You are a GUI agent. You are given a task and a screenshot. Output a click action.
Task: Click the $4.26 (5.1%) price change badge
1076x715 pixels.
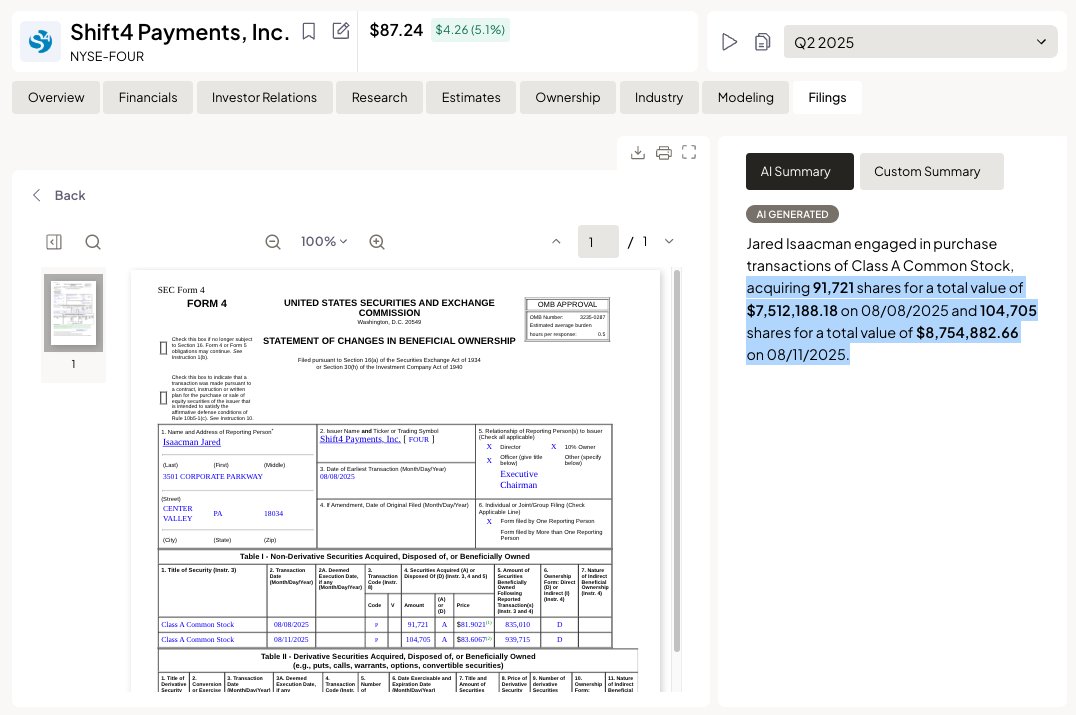(x=470, y=30)
